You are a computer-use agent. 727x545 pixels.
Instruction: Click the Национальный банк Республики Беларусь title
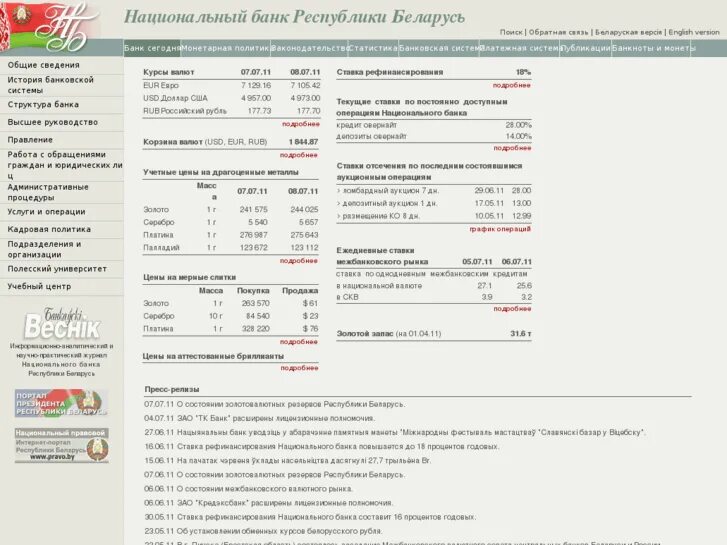(294, 17)
